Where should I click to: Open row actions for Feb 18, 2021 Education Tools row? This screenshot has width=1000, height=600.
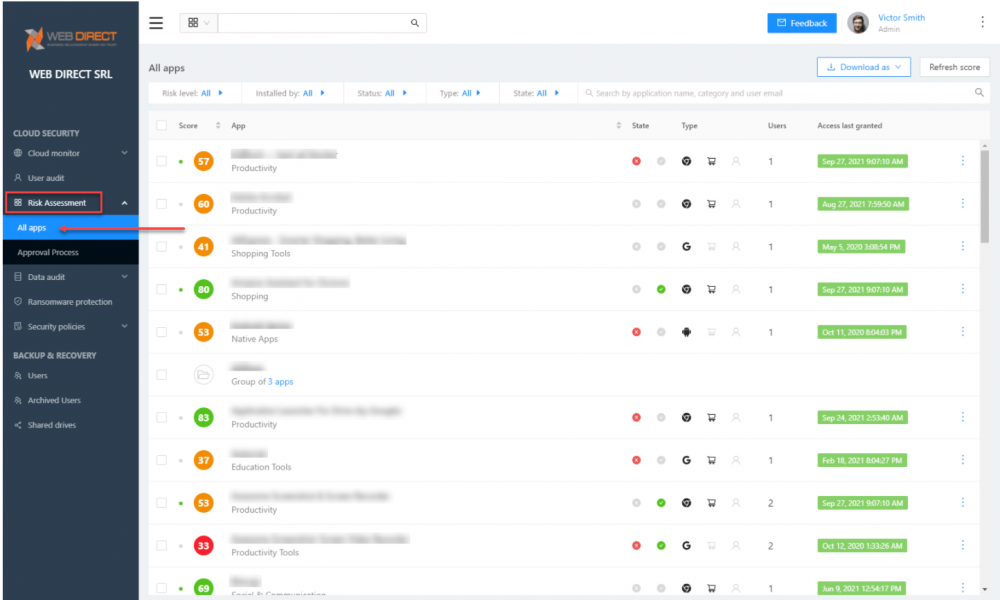[x=963, y=460]
